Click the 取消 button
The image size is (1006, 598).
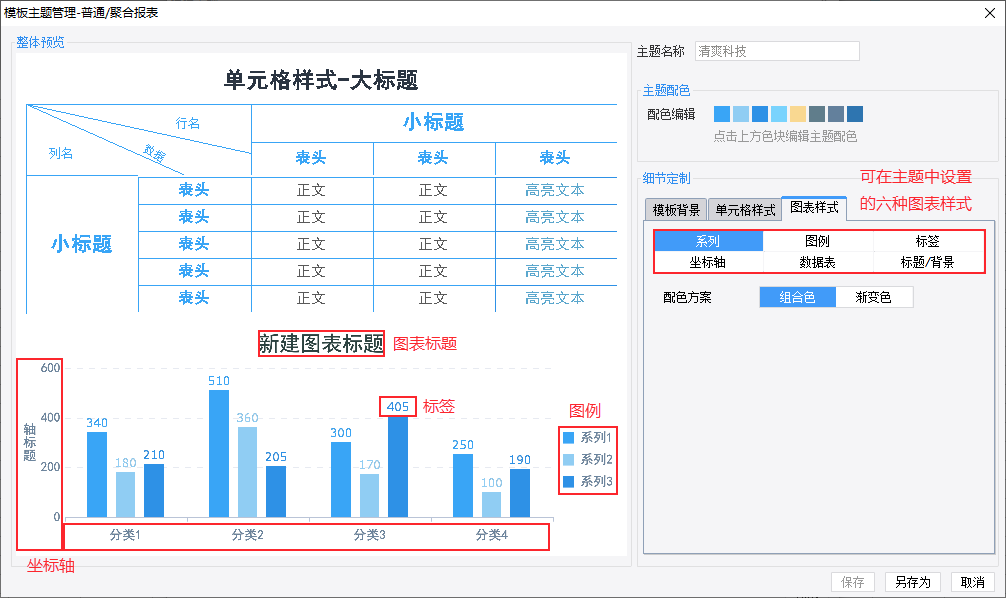pos(973,582)
